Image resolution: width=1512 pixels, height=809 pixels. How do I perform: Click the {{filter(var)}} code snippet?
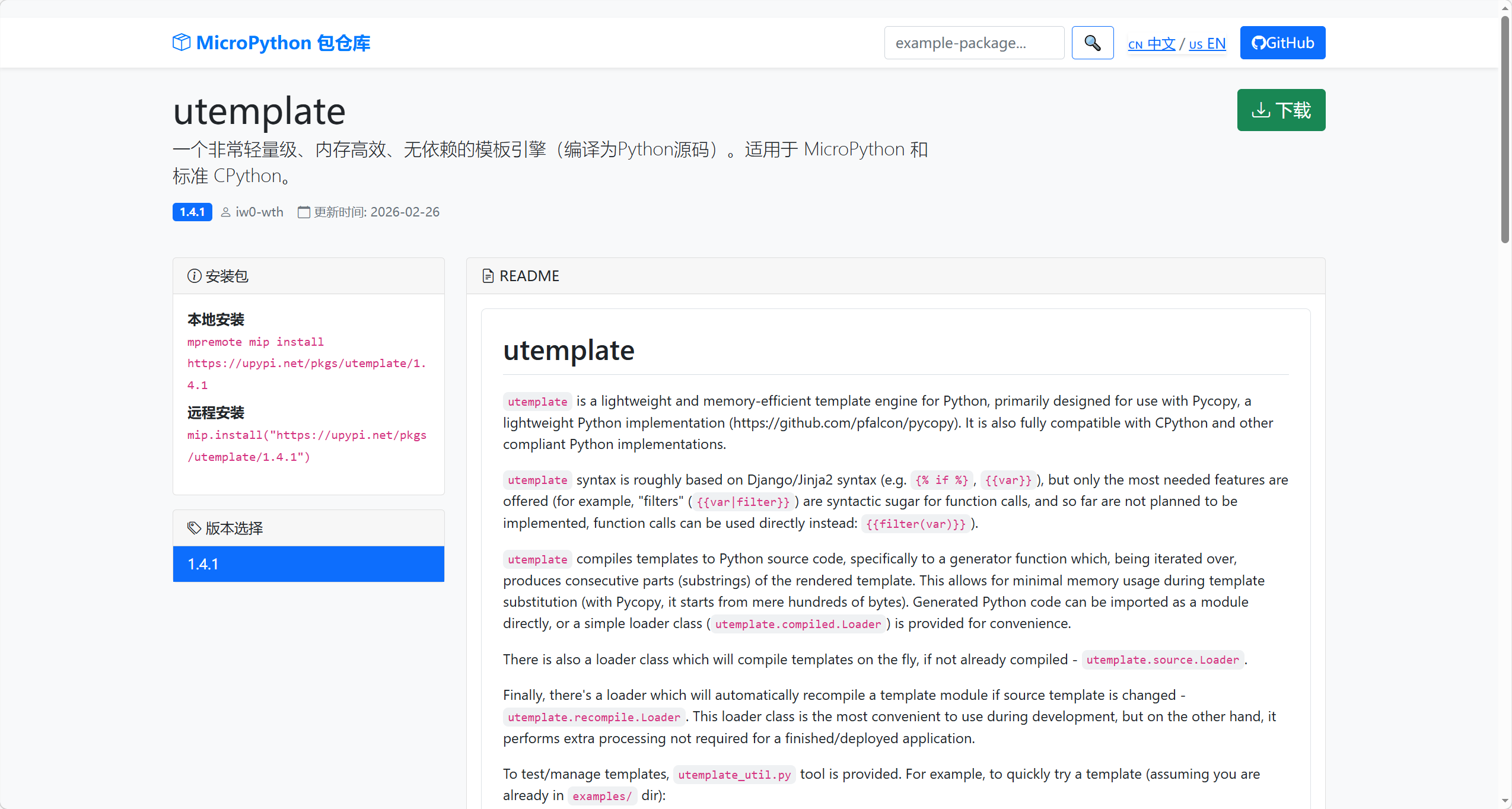(915, 524)
